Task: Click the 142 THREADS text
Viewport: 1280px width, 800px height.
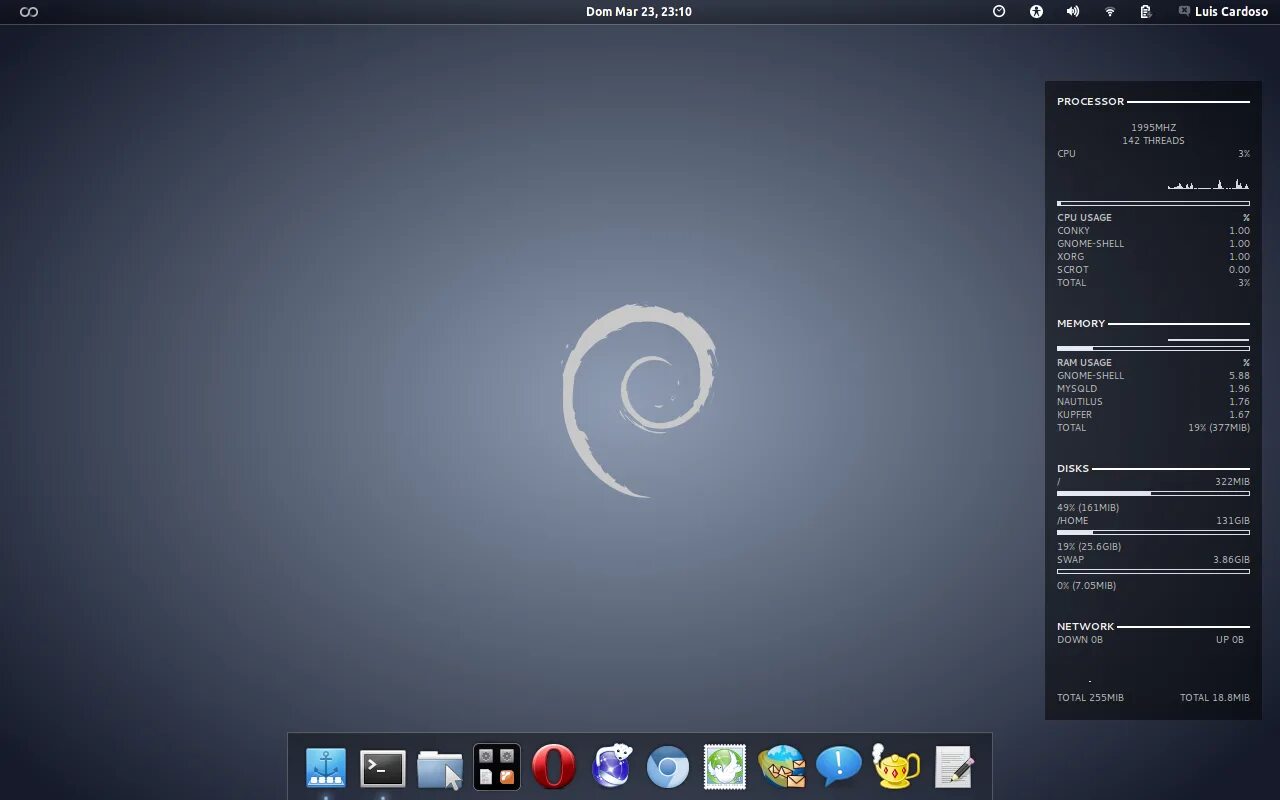Action: click(1153, 141)
